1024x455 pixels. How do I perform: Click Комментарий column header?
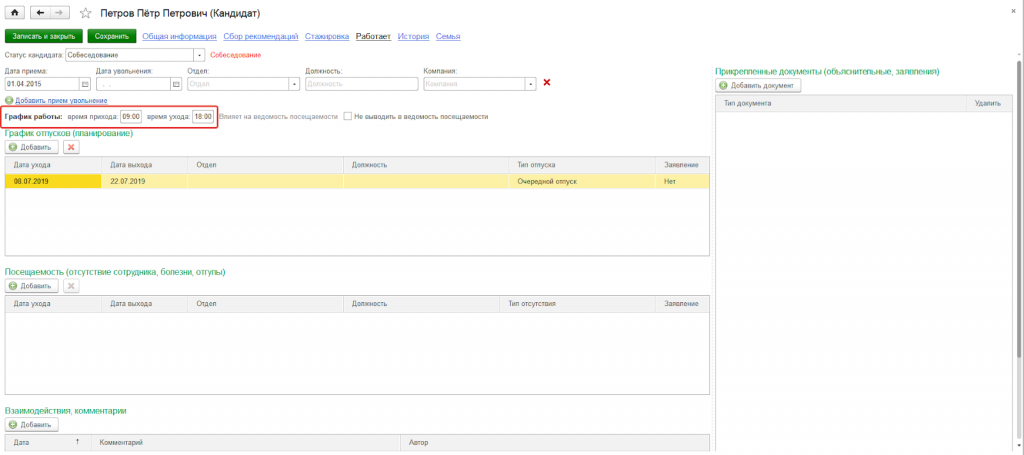point(246,443)
